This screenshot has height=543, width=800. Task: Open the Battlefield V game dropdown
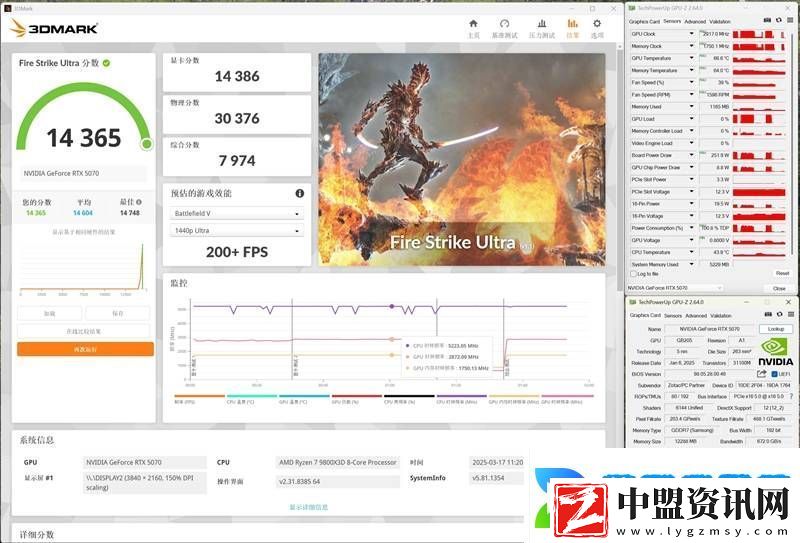click(237, 213)
